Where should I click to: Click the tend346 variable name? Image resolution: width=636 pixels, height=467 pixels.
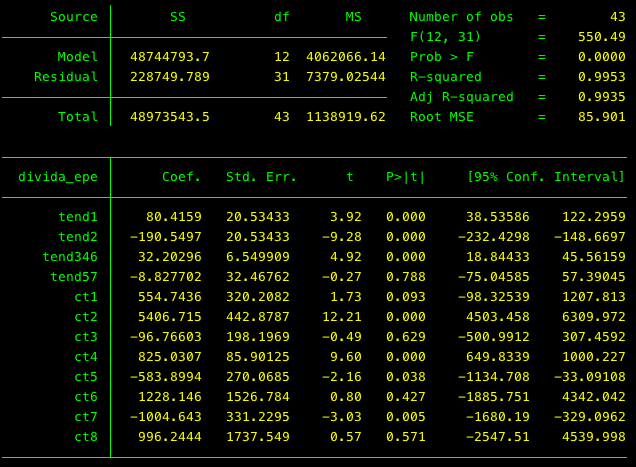[x=70, y=256]
